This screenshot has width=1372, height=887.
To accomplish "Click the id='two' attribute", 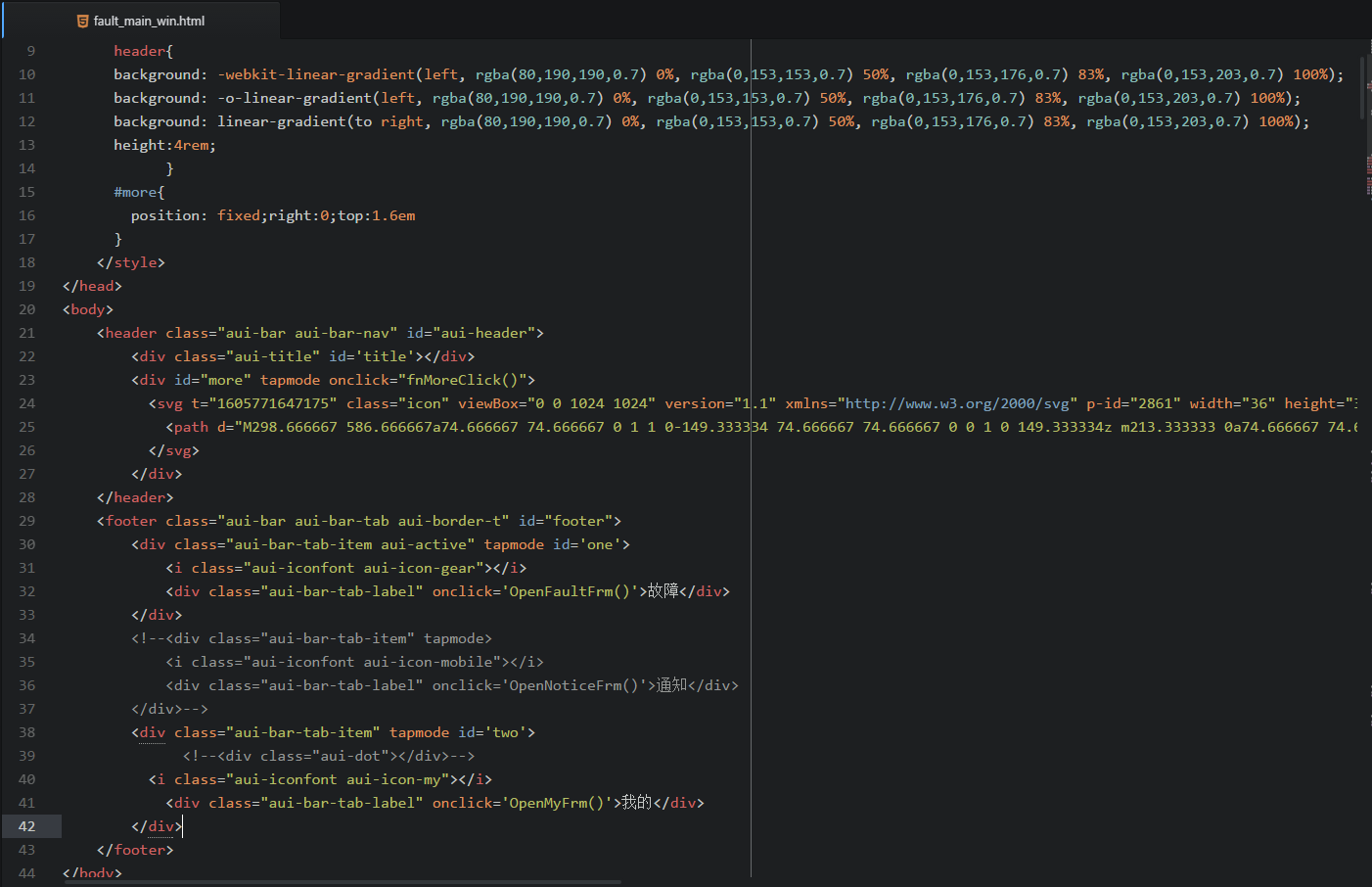I will coord(492,732).
